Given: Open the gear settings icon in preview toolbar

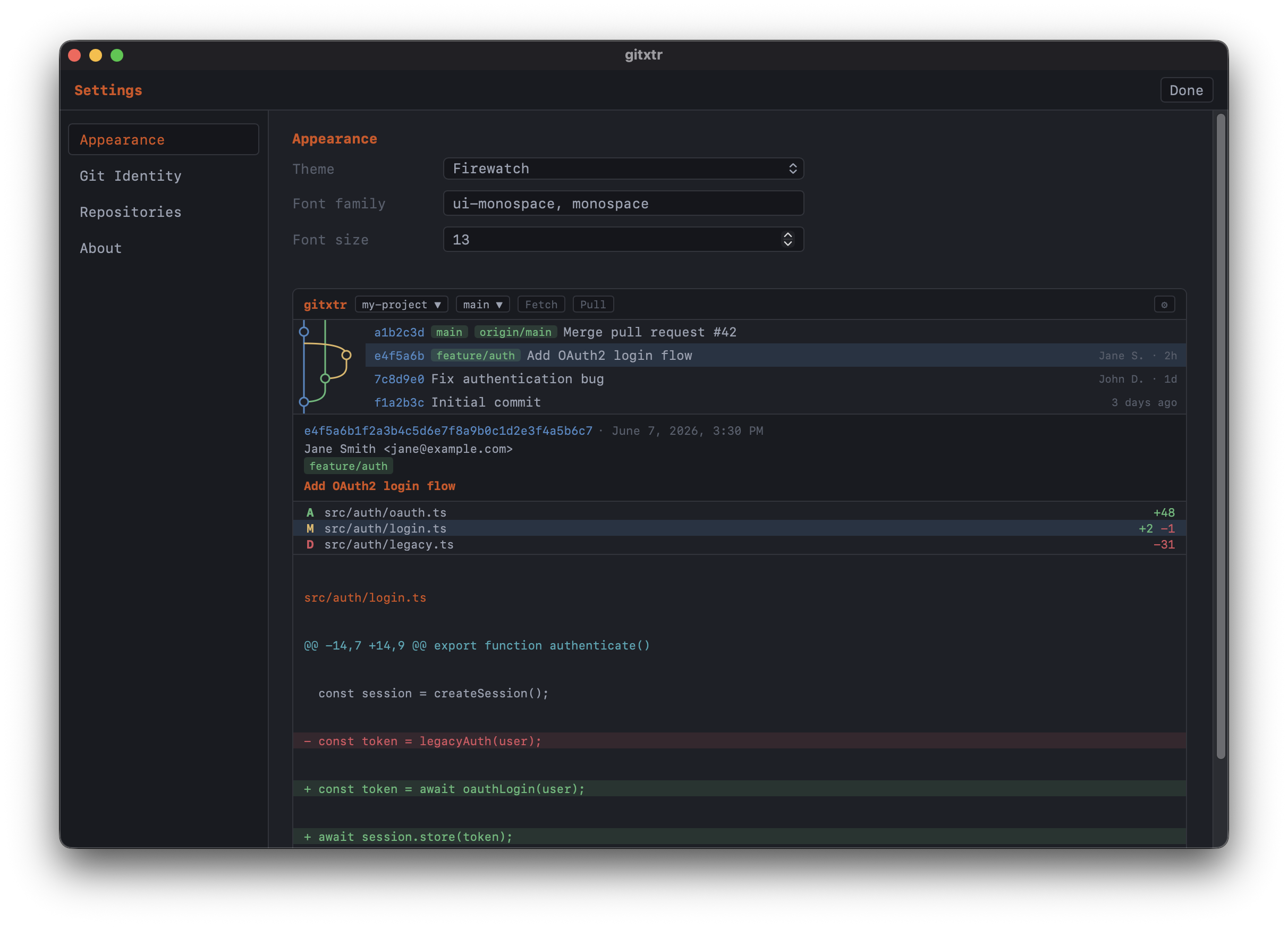Looking at the screenshot, I should click(1164, 305).
